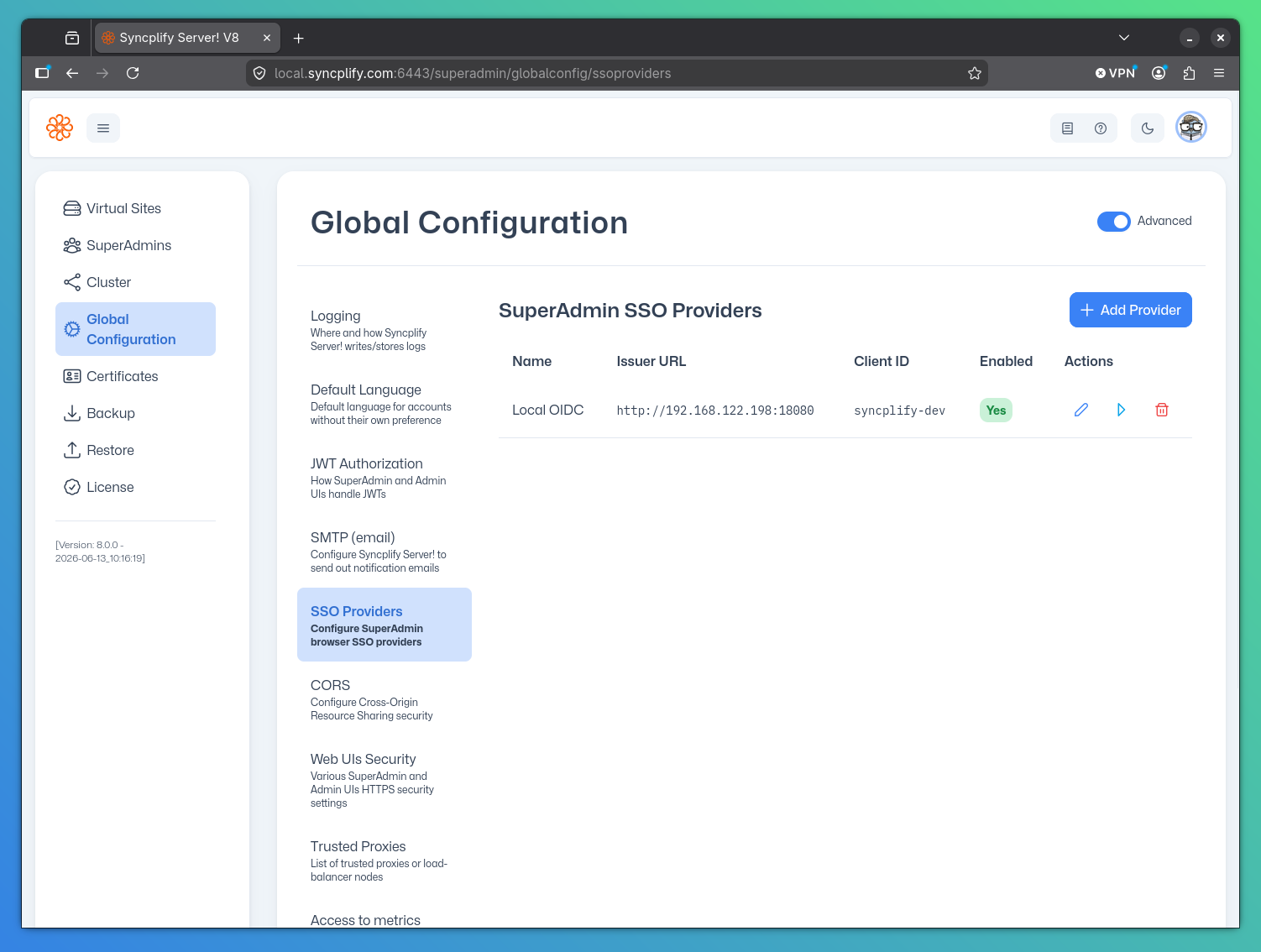Open a new browser tab
This screenshot has height=952, width=1261.
point(298,38)
